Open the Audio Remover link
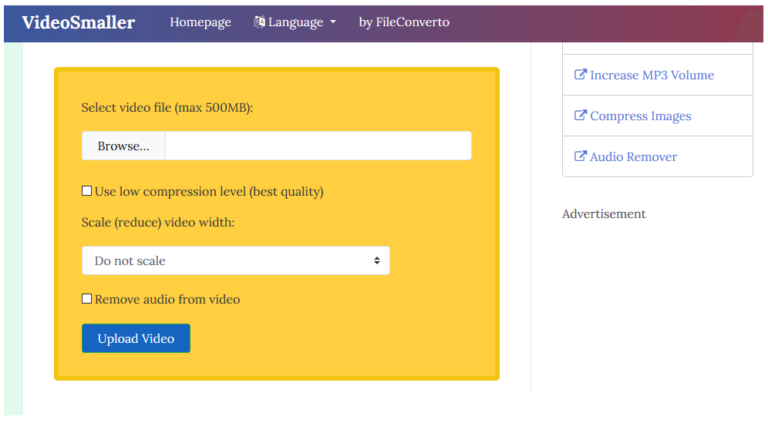 [633, 157]
